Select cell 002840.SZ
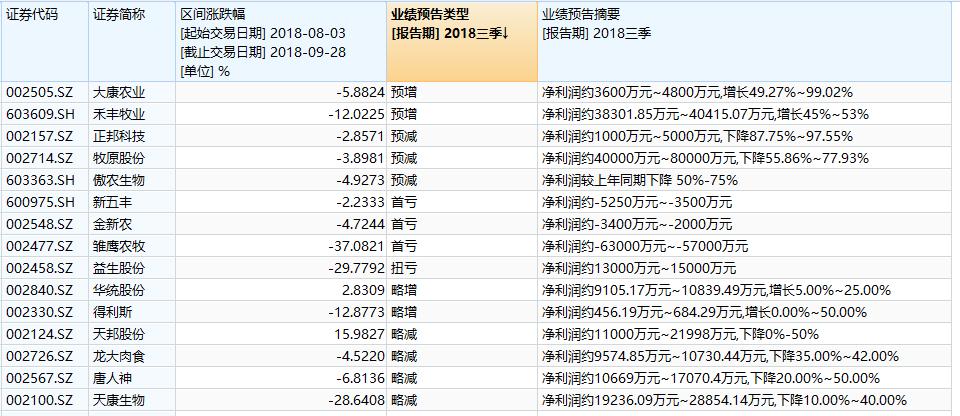 (45, 290)
